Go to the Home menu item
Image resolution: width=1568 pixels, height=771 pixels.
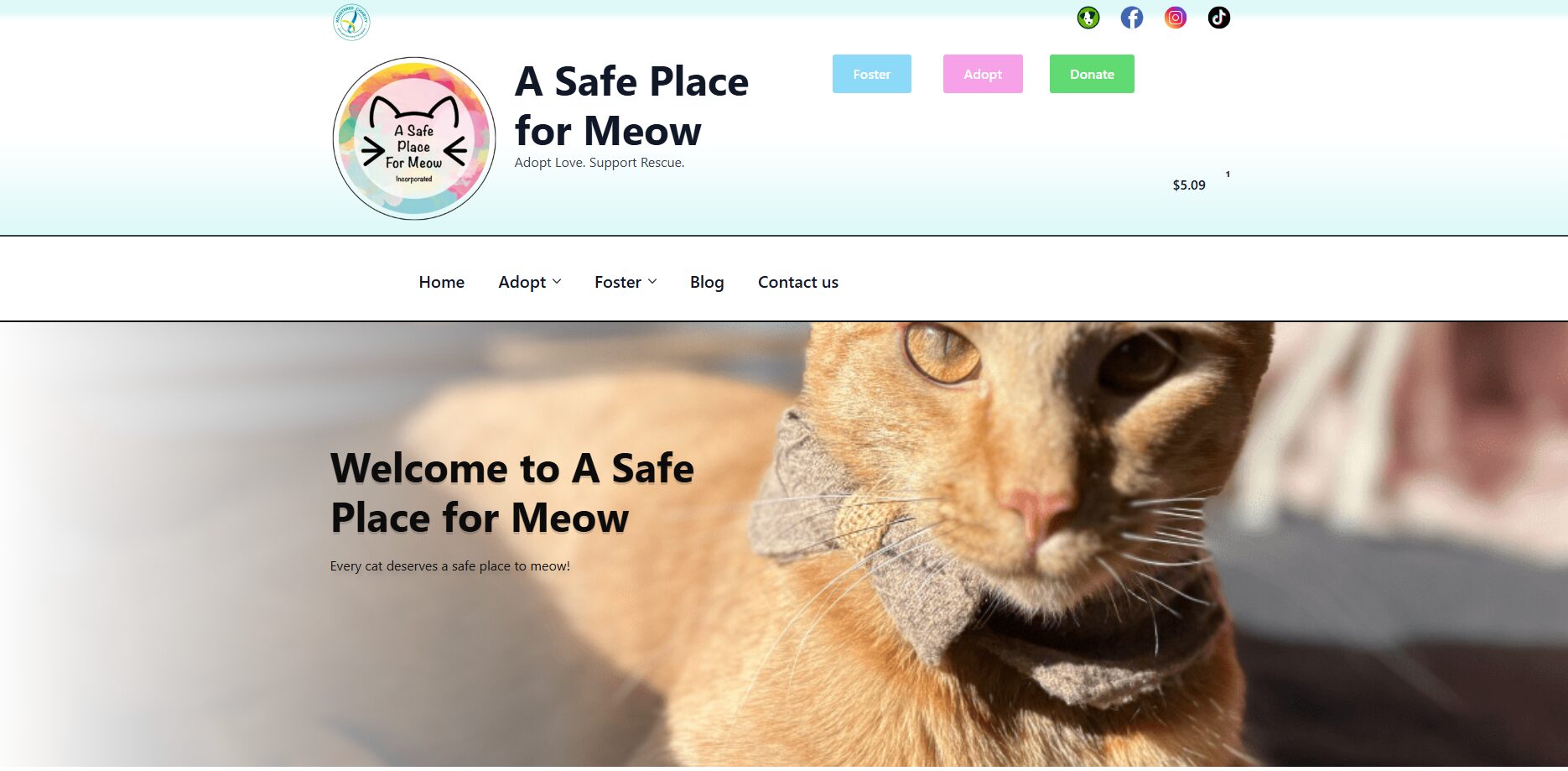tap(442, 282)
